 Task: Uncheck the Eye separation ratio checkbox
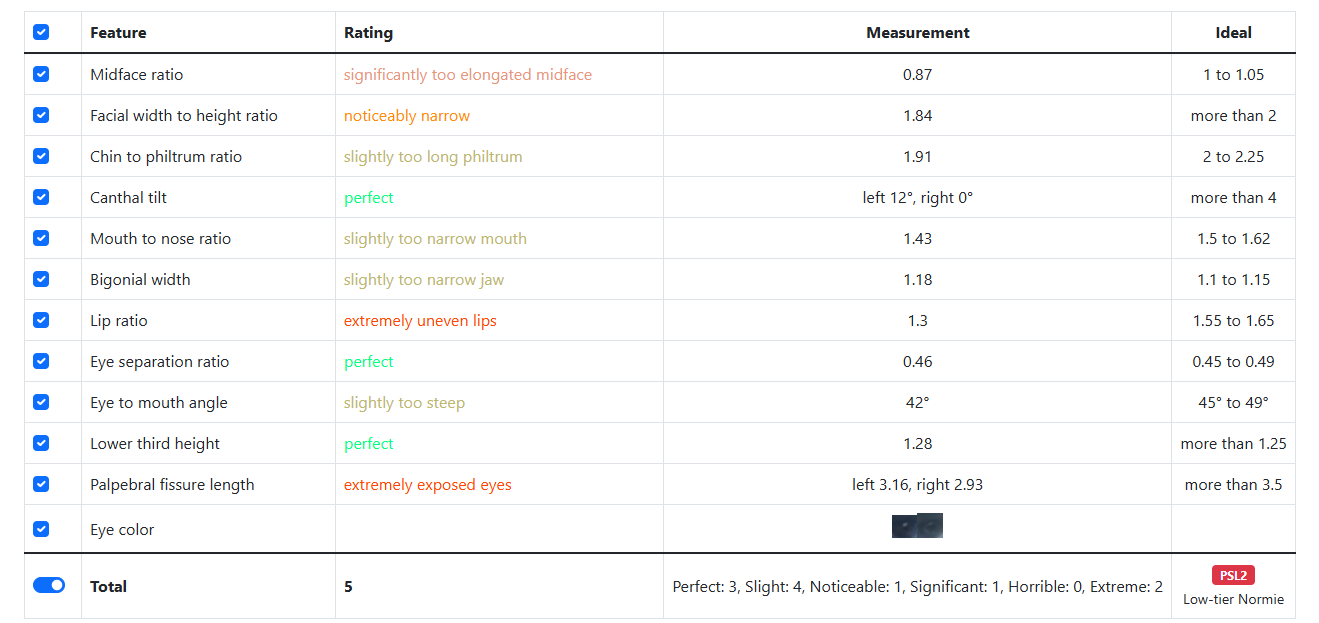(41, 361)
